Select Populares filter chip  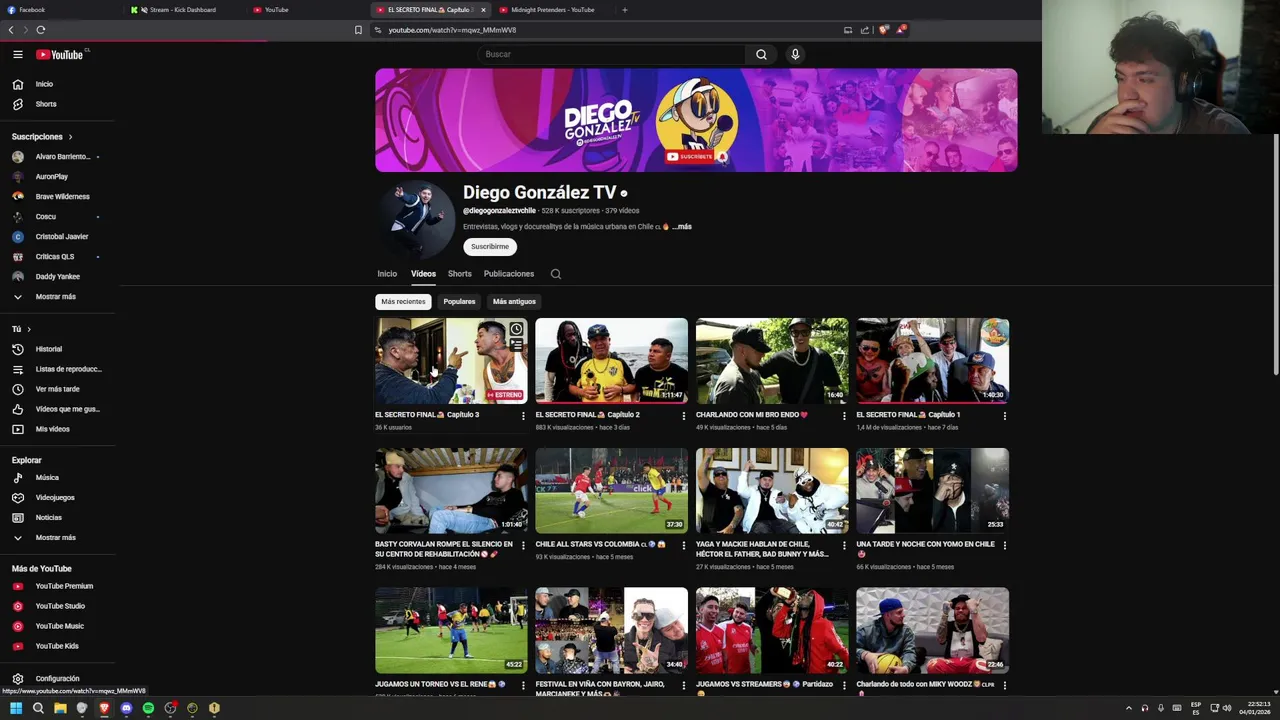[x=460, y=301]
